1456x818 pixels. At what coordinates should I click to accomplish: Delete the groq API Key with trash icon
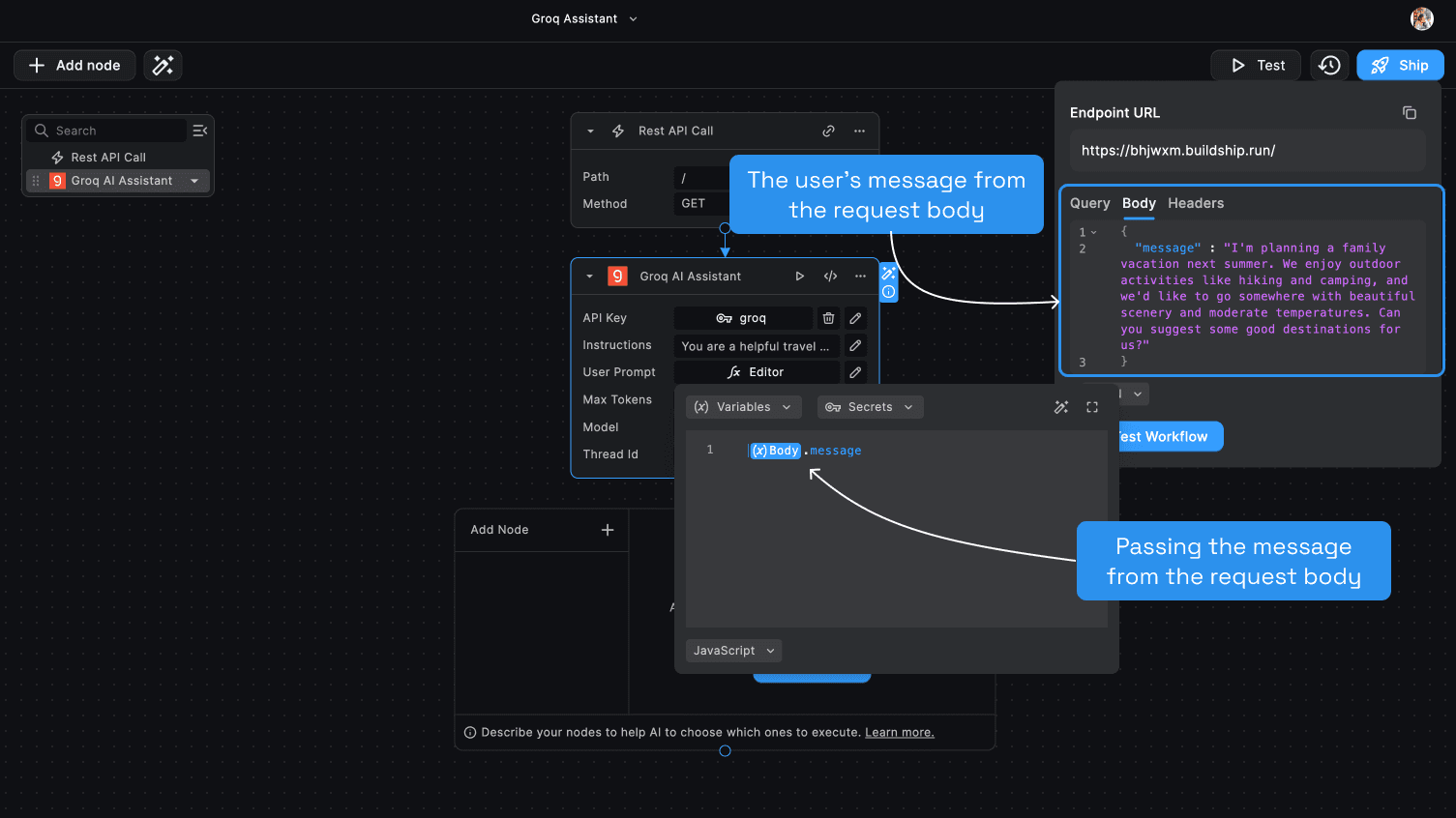pyautogui.click(x=828, y=318)
